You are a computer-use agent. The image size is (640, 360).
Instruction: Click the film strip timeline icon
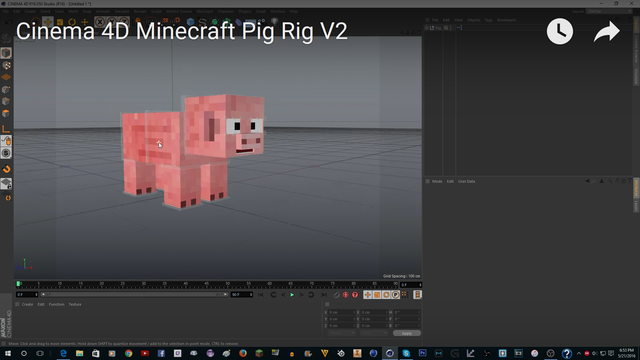click(417, 295)
